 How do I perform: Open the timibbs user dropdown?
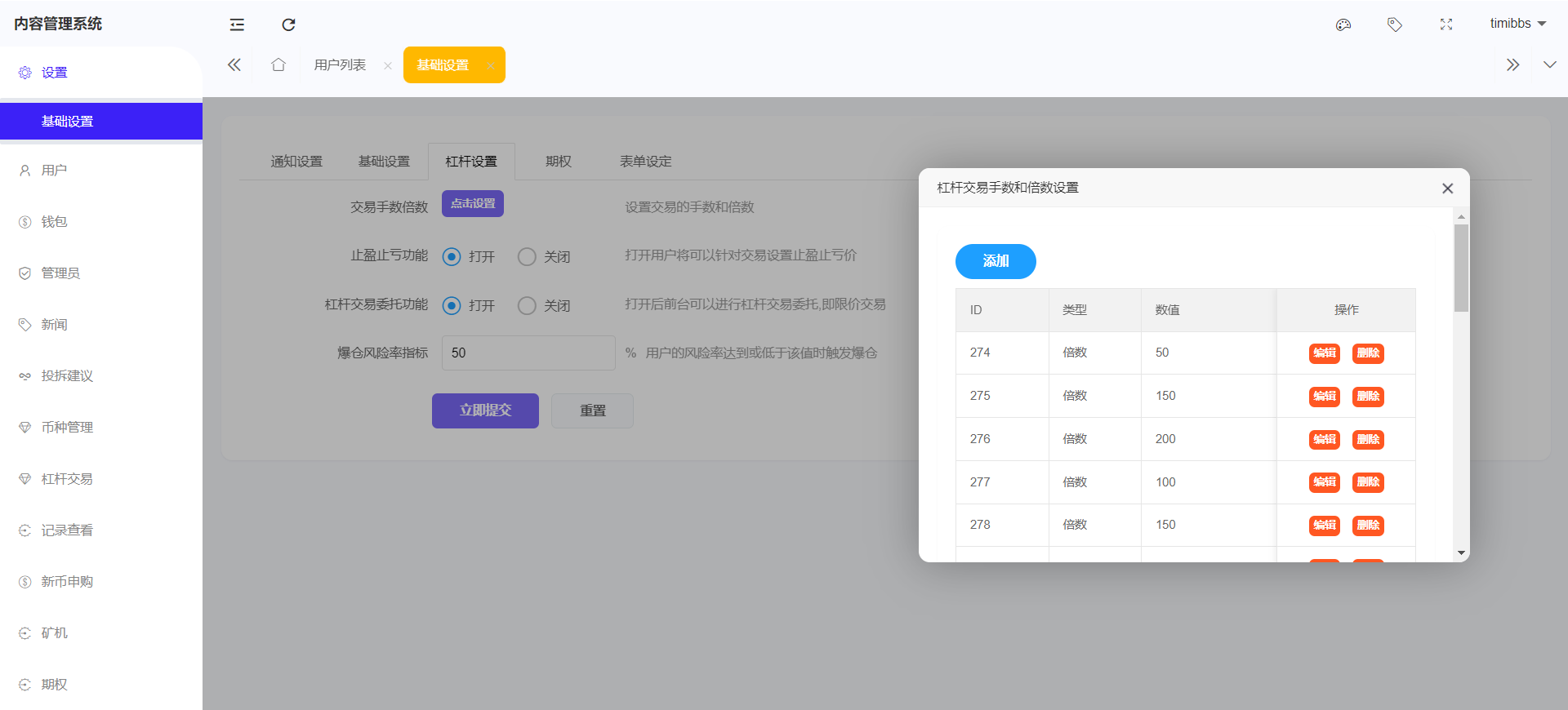(1517, 24)
